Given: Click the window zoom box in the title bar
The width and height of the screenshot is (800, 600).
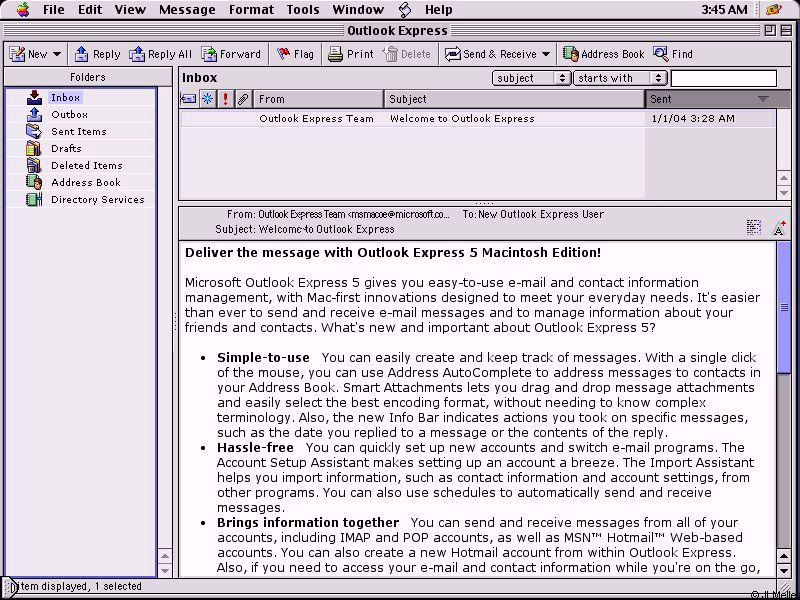Looking at the screenshot, I should pos(770,31).
